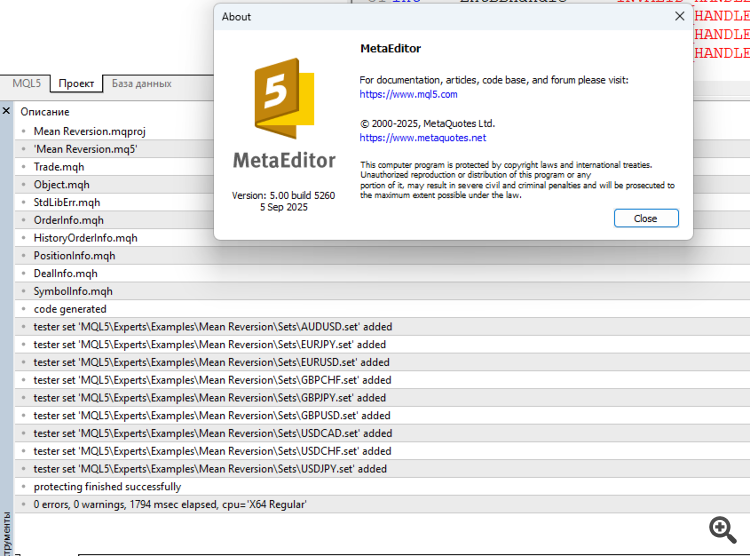The width and height of the screenshot is (750, 556).
Task: Click the Close button in About dialog
Action: point(646,218)
